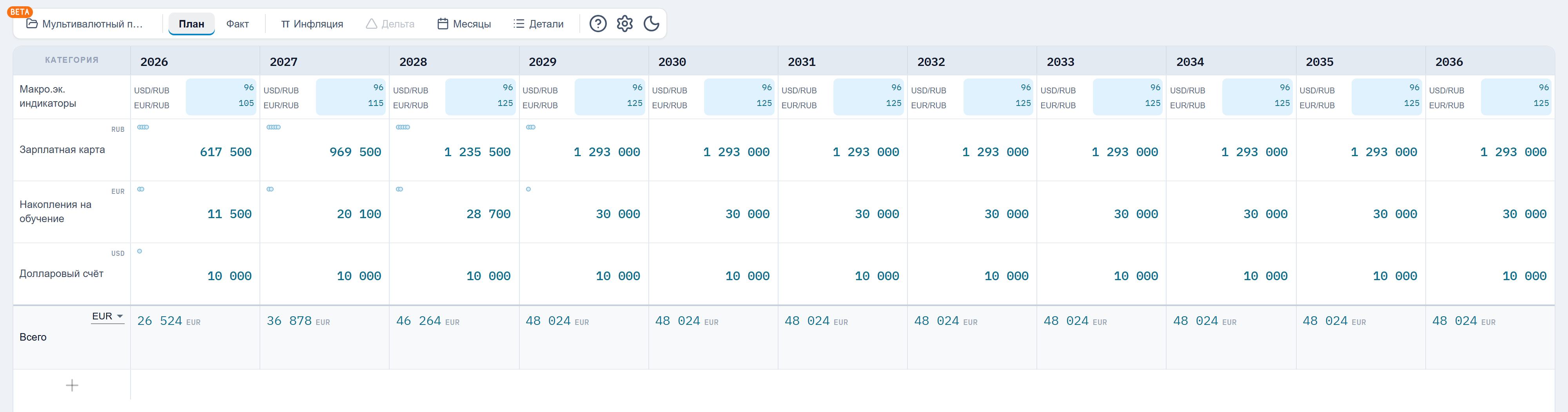Viewport: 1568px width, 412px height.
Task: Open the EUR total currency dropdown
Action: click(108, 316)
